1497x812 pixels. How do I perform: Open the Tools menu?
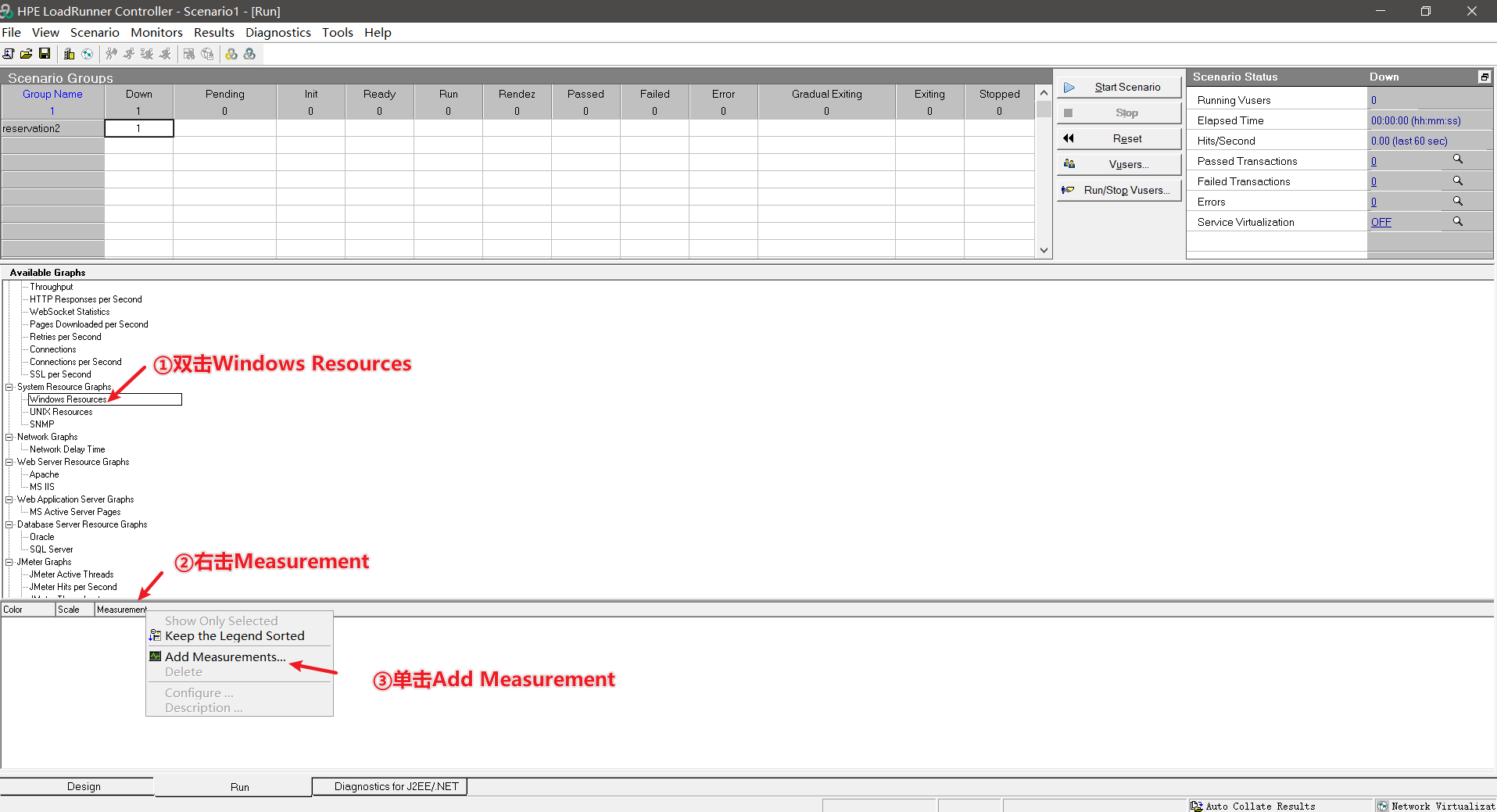[338, 32]
